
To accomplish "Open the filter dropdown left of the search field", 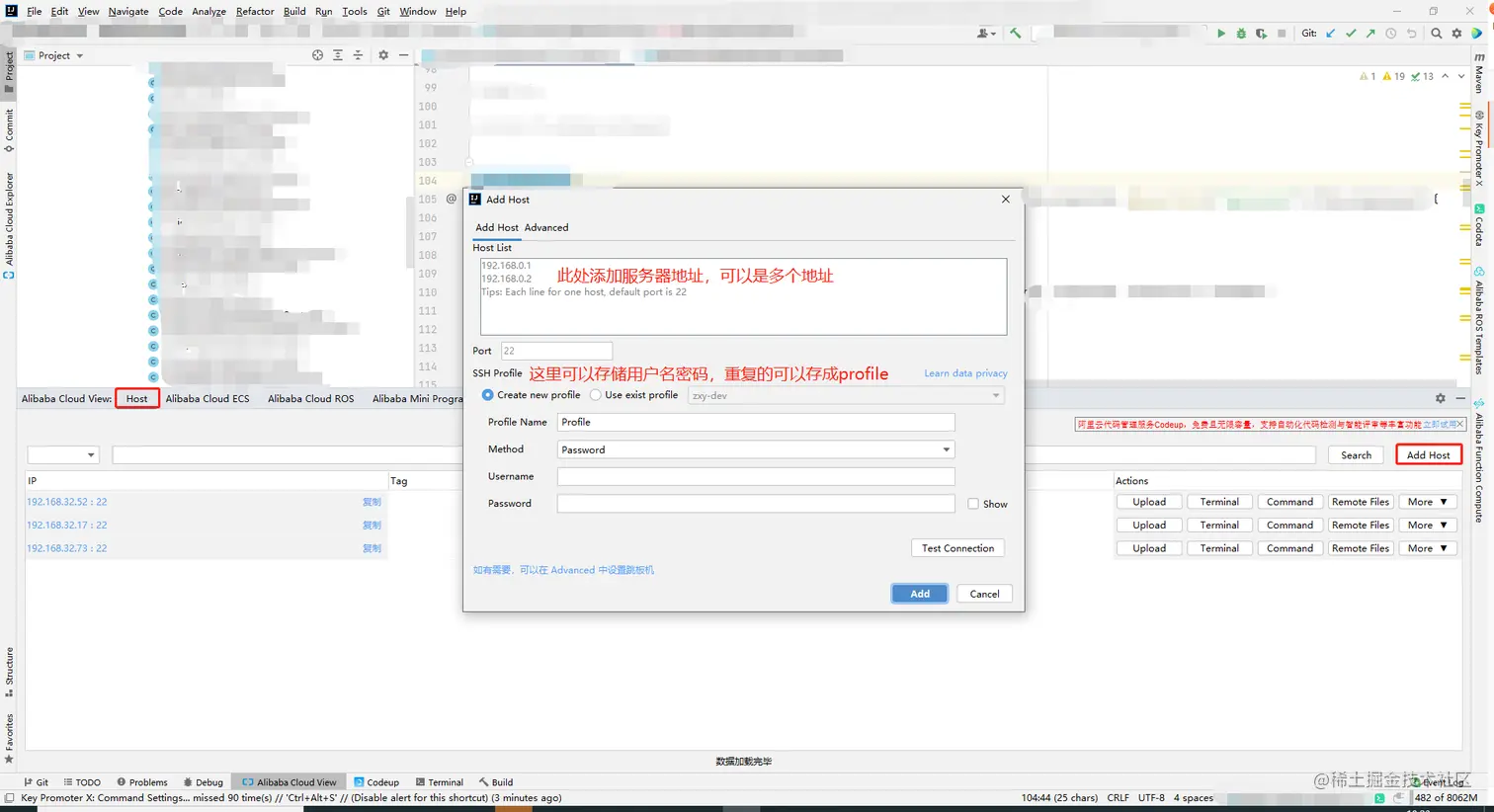I will pyautogui.click(x=62, y=454).
